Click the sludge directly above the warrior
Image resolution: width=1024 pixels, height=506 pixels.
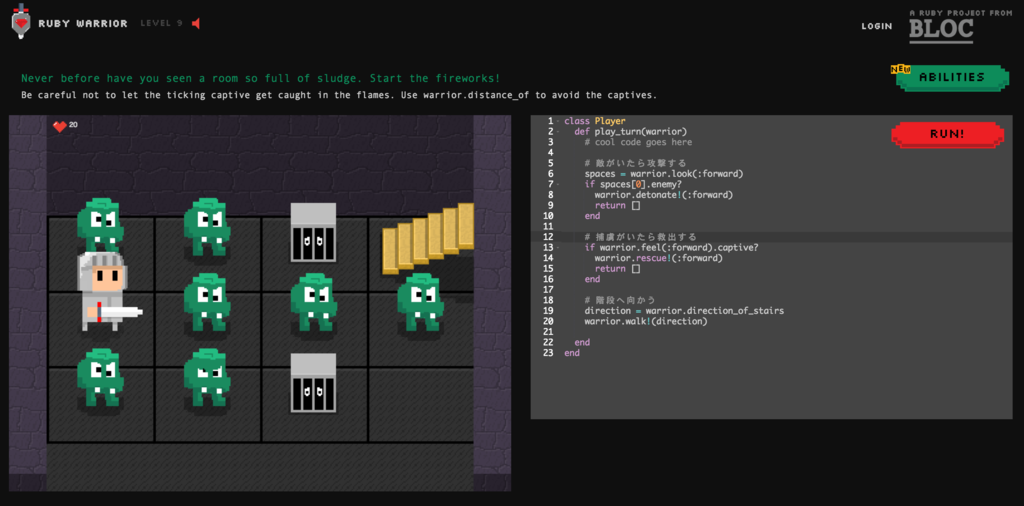point(100,226)
